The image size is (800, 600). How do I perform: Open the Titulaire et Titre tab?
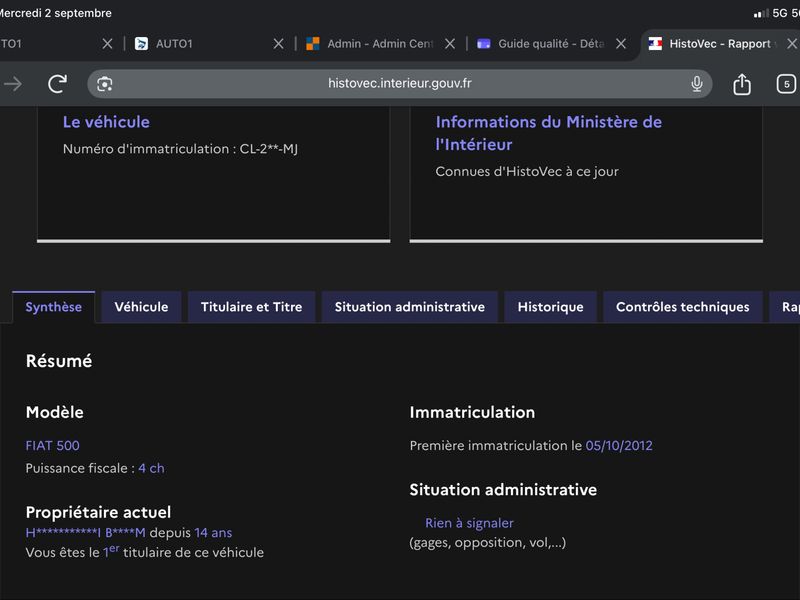coord(252,307)
